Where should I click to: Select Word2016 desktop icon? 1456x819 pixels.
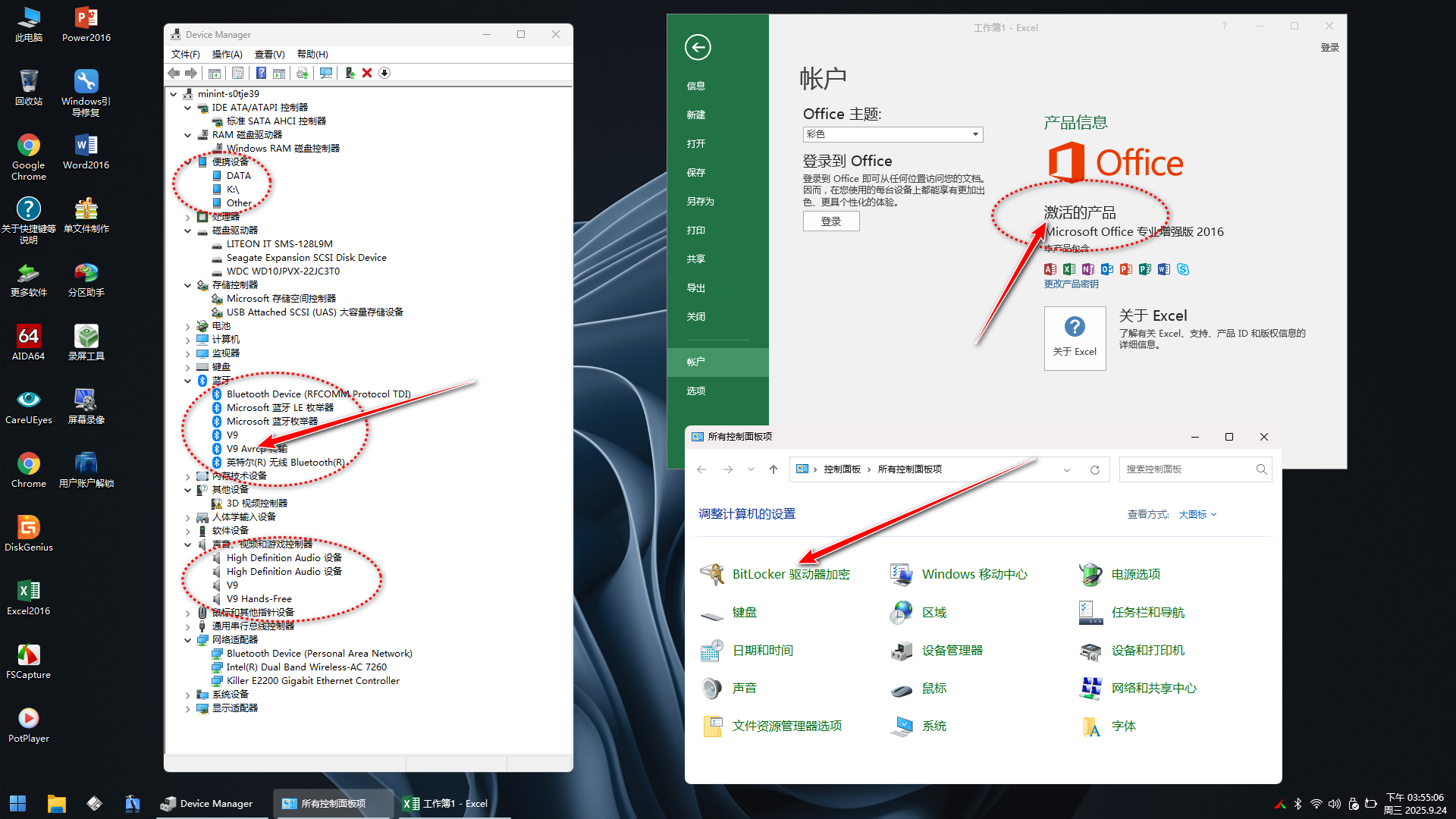click(x=86, y=151)
